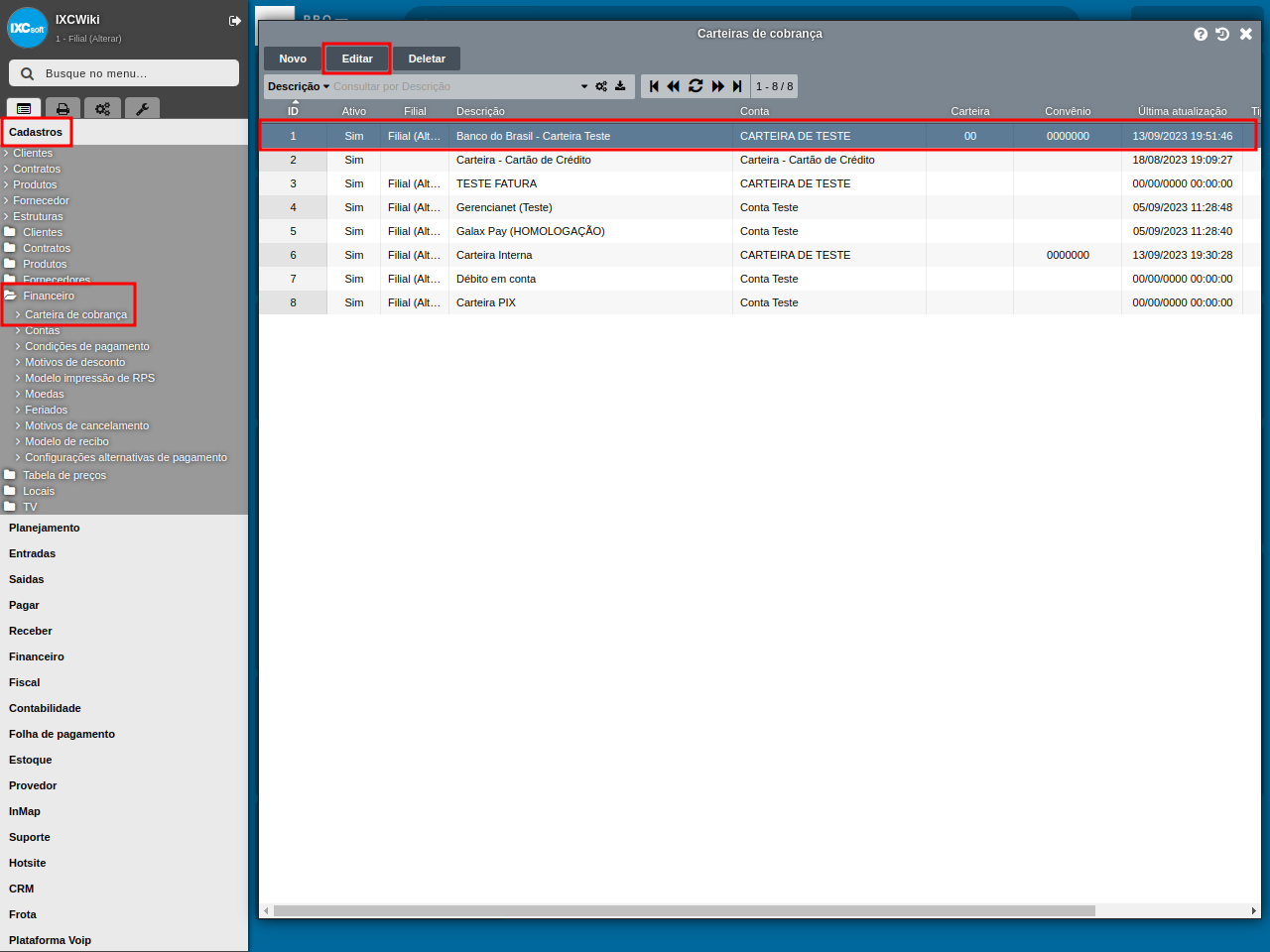Go to previous page of records
The width and height of the screenshot is (1270, 952).
click(674, 86)
